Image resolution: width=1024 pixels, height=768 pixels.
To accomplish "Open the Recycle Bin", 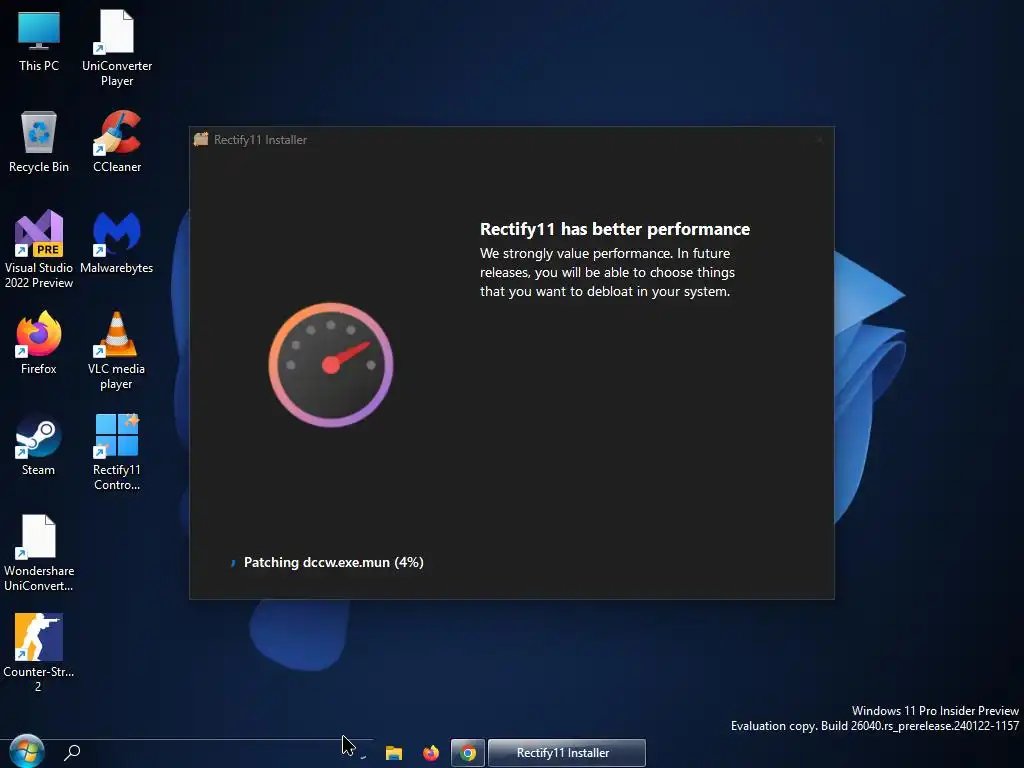I will pos(39,142).
